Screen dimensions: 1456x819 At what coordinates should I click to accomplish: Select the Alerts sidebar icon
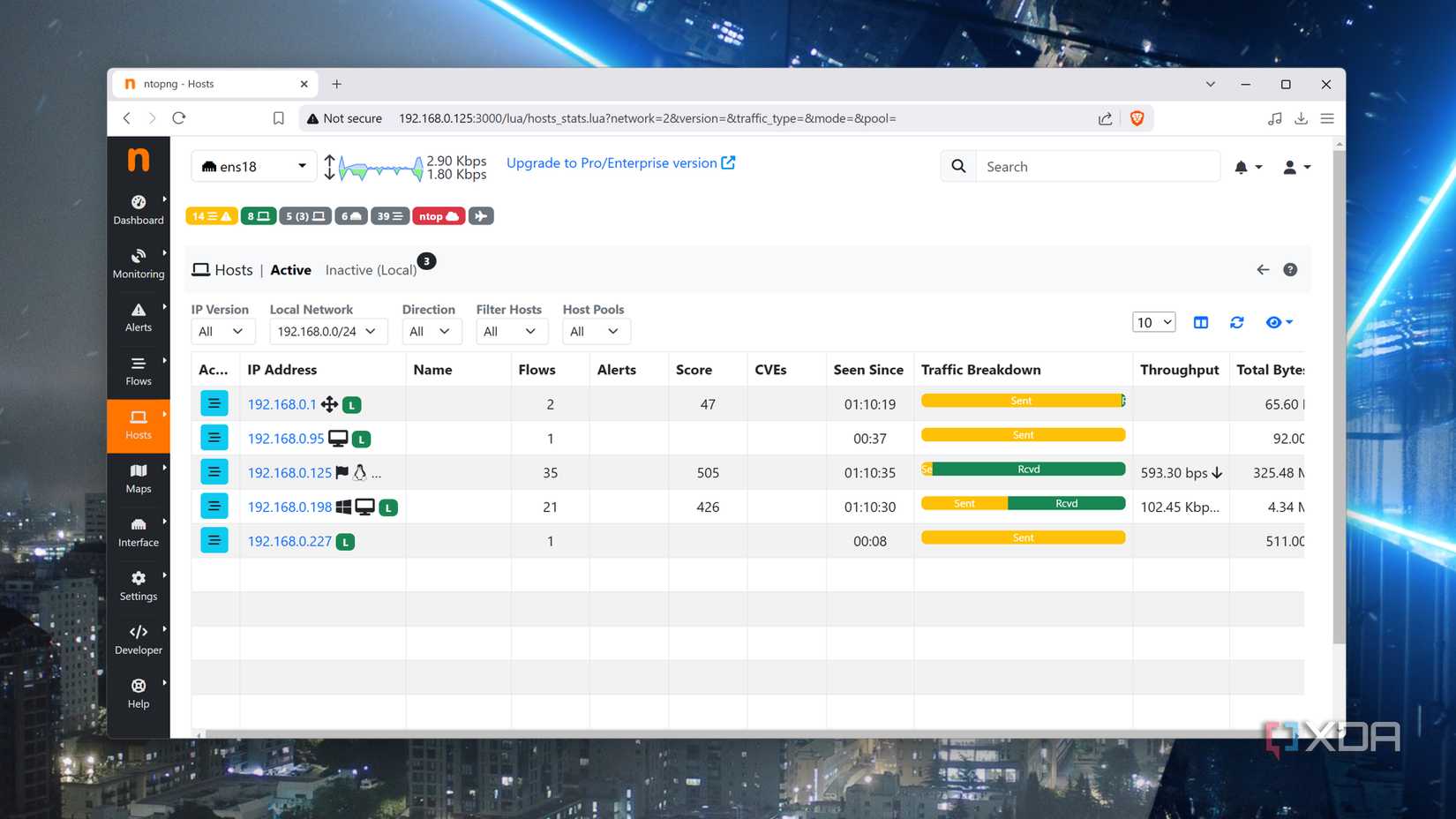[139, 317]
